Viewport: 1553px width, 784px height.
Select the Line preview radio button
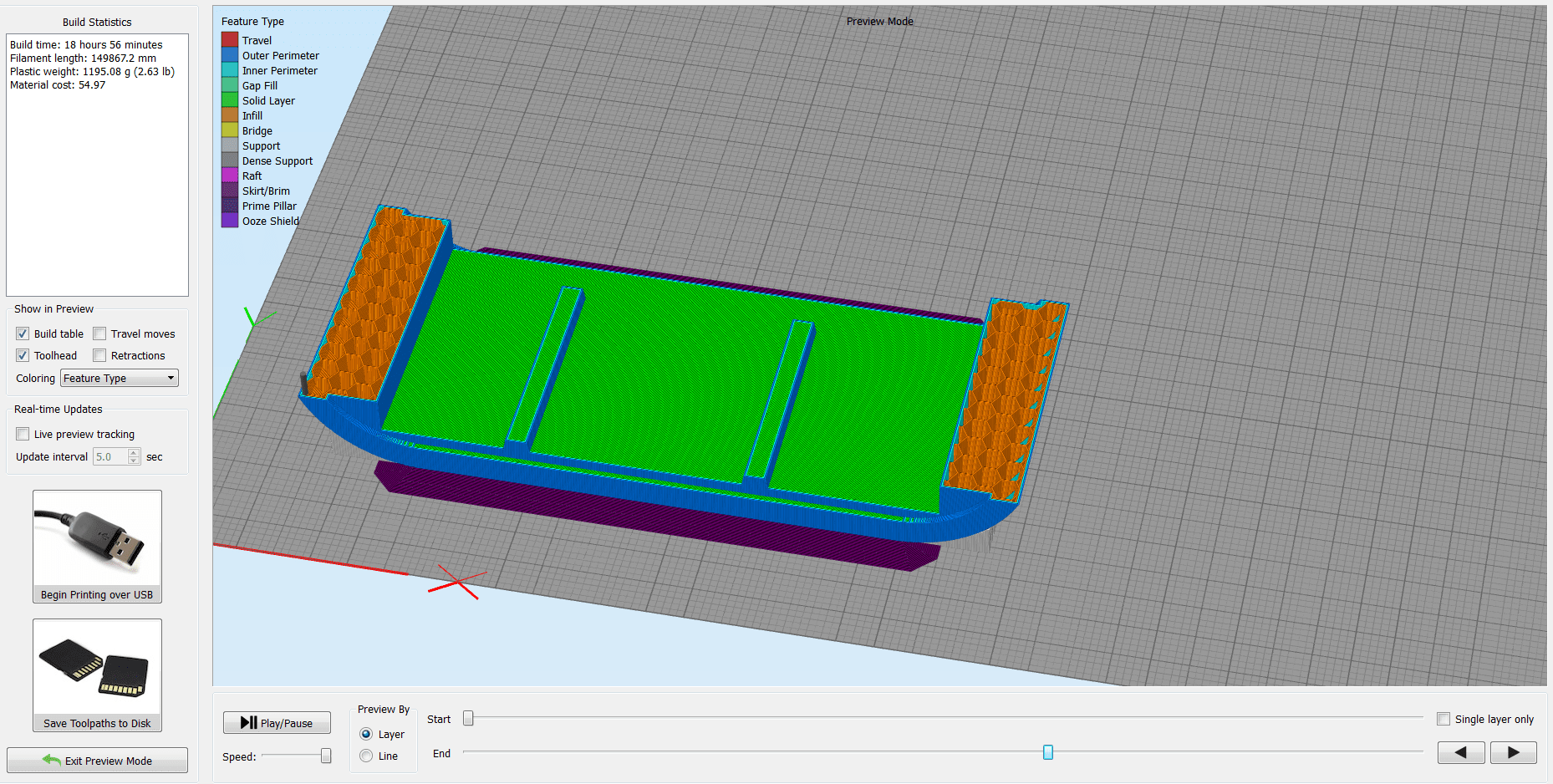click(x=366, y=756)
